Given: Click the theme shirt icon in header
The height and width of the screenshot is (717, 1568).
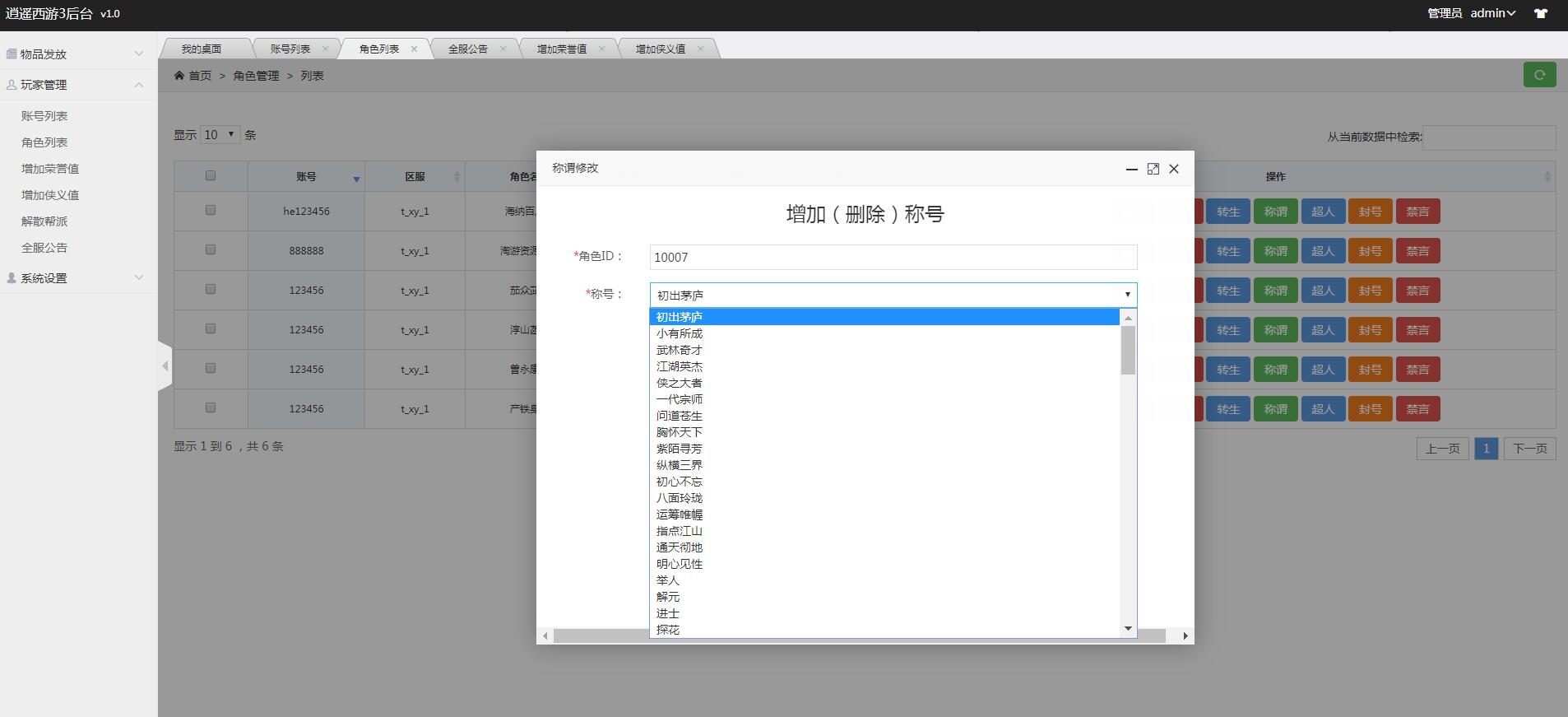Looking at the screenshot, I should coord(1541,13).
